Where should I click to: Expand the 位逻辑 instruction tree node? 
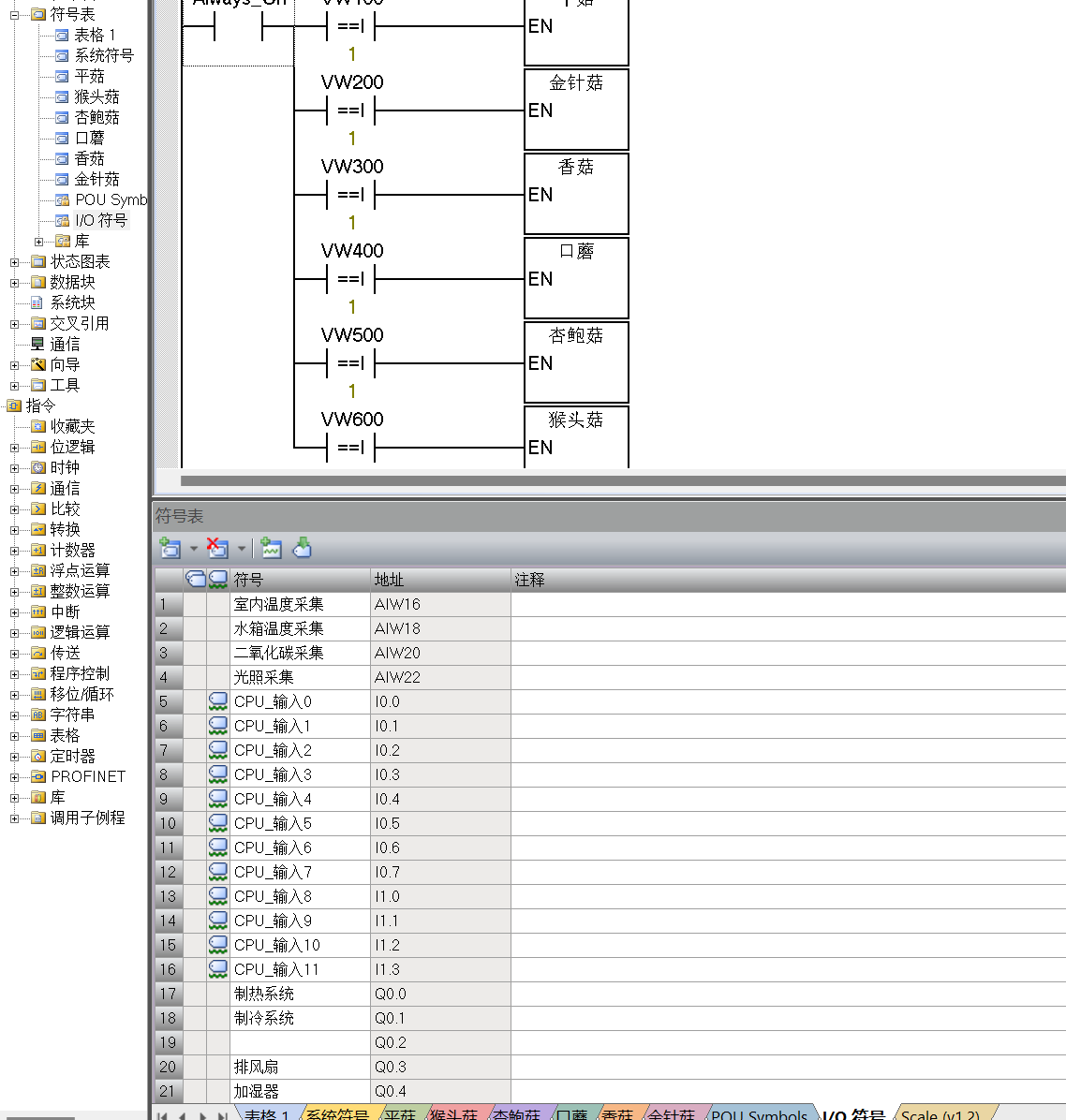14,448
